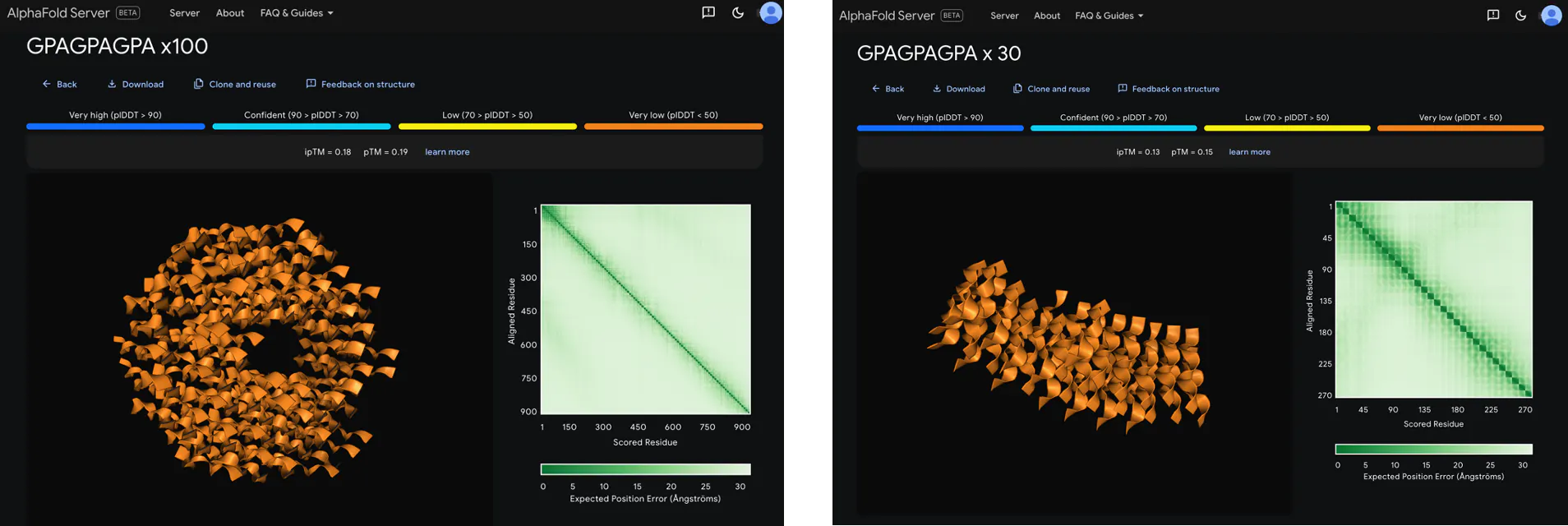Go Back from GPAGPAGPA x100 page
The height and width of the screenshot is (526, 1568).
coord(60,84)
